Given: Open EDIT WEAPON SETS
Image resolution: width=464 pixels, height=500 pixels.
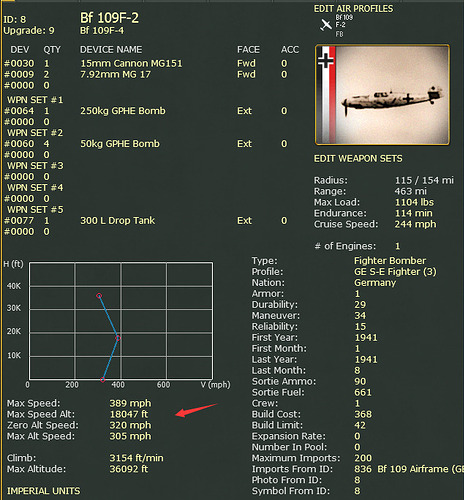Looking at the screenshot, I should 358,158.
